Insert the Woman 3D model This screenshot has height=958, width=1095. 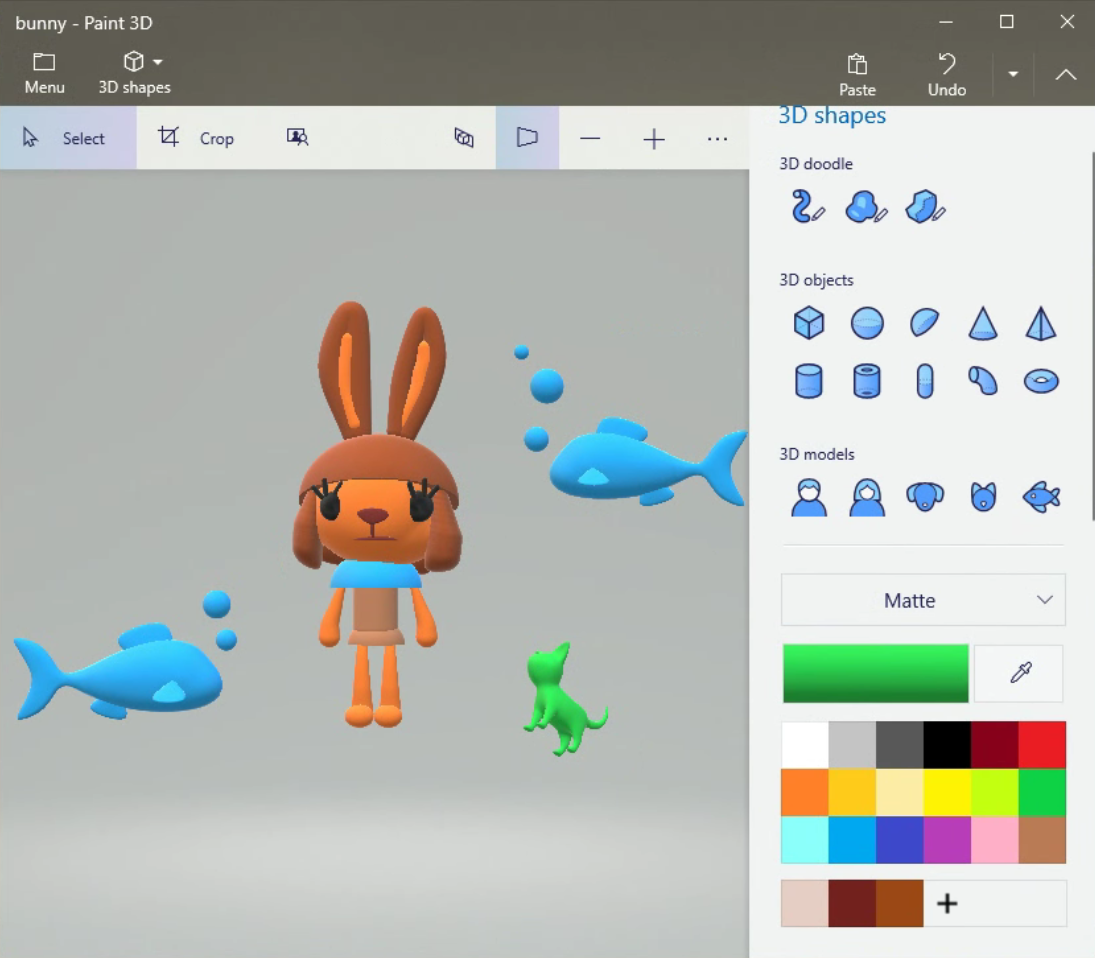pyautogui.click(x=867, y=497)
